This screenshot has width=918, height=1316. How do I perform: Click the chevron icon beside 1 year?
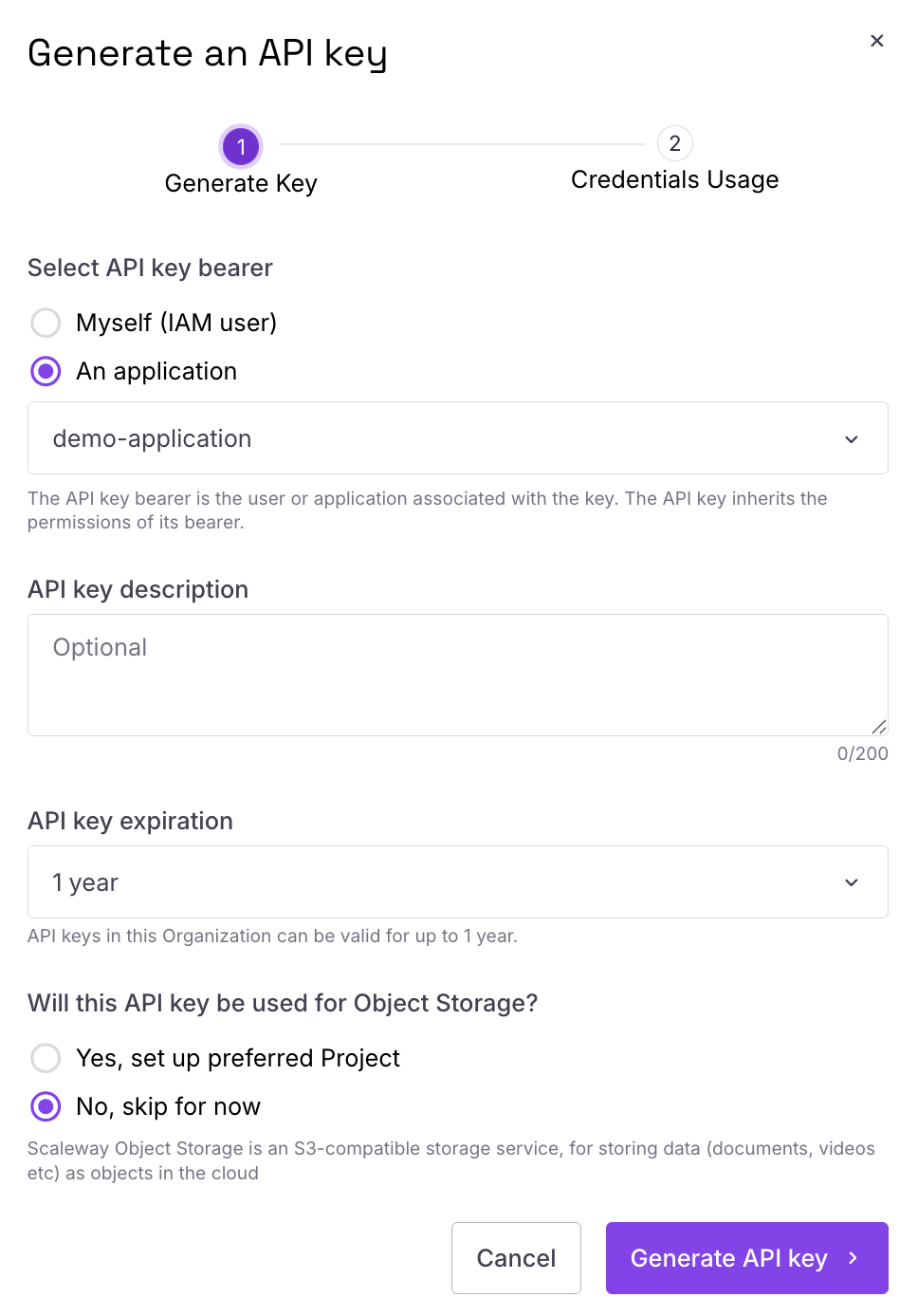click(x=851, y=882)
